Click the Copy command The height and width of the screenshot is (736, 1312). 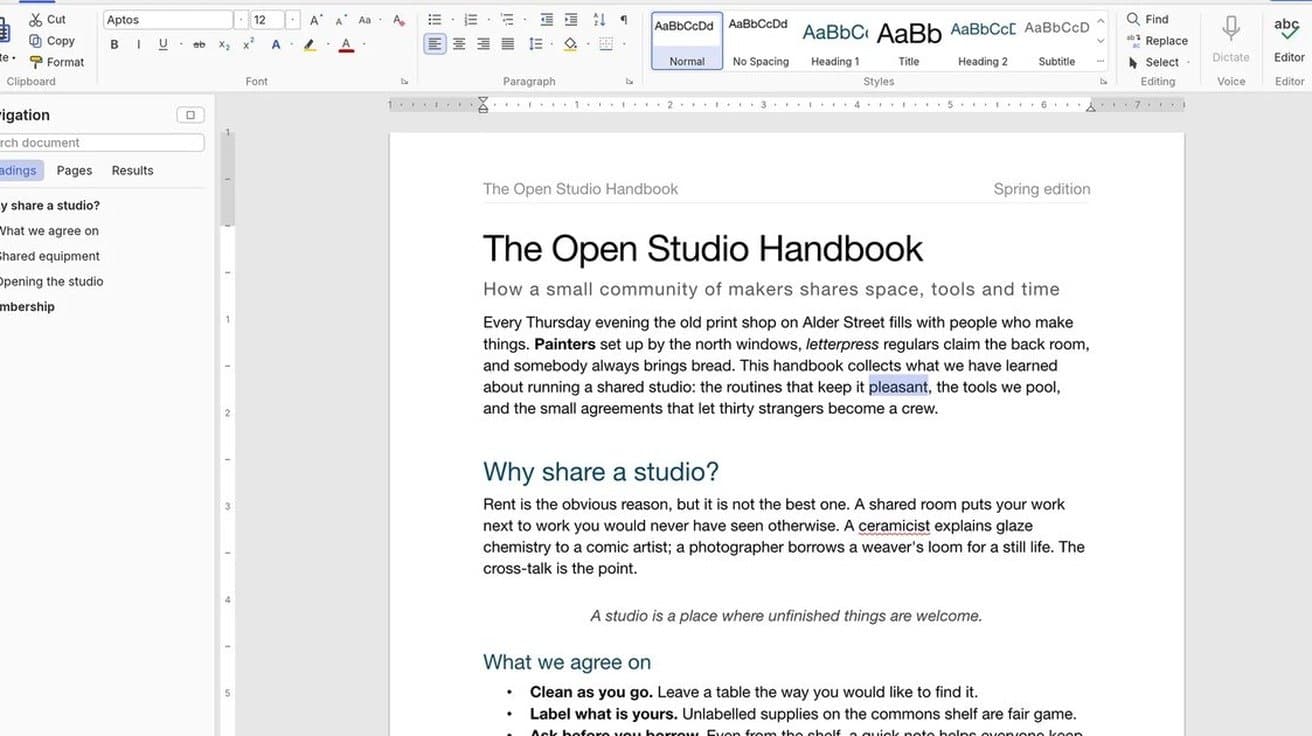51,41
